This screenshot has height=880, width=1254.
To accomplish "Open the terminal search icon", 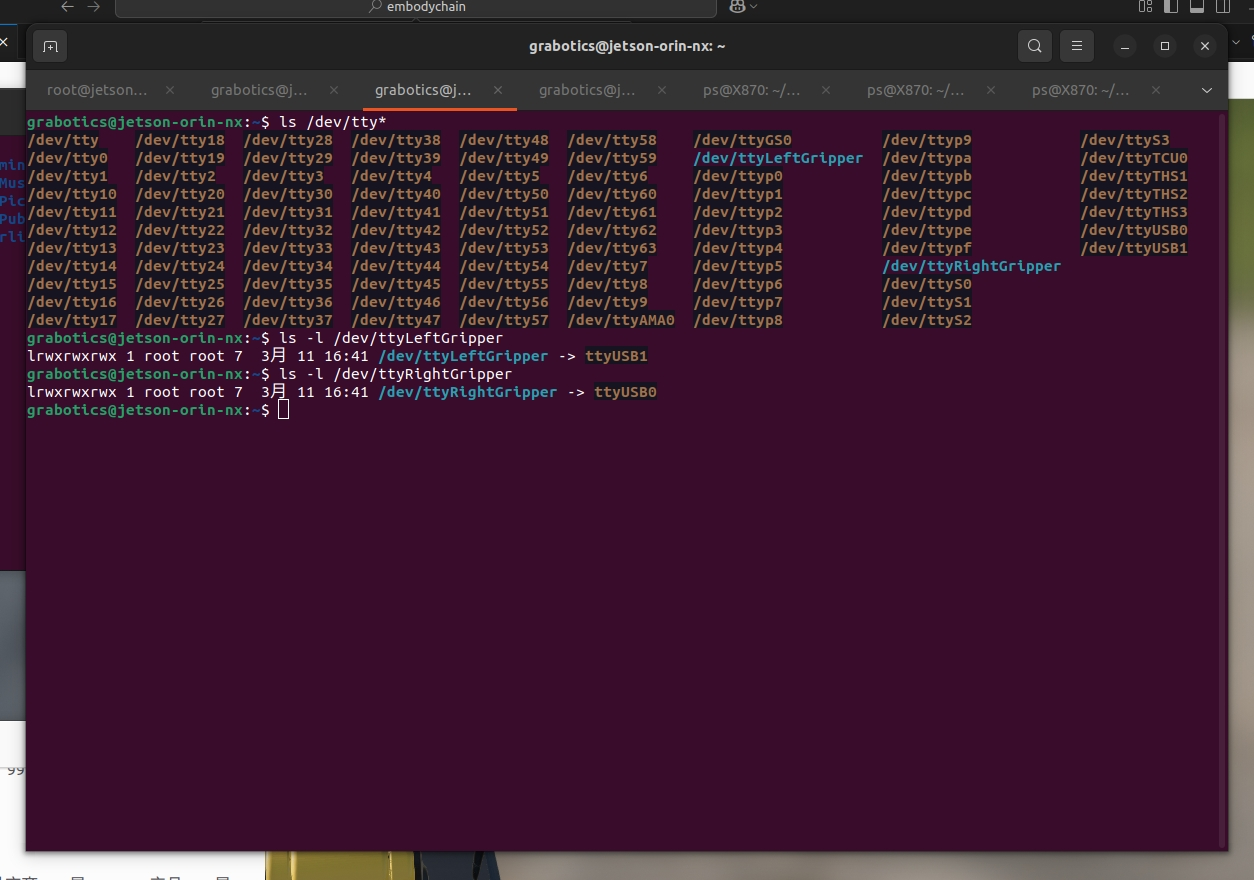I will point(1035,46).
